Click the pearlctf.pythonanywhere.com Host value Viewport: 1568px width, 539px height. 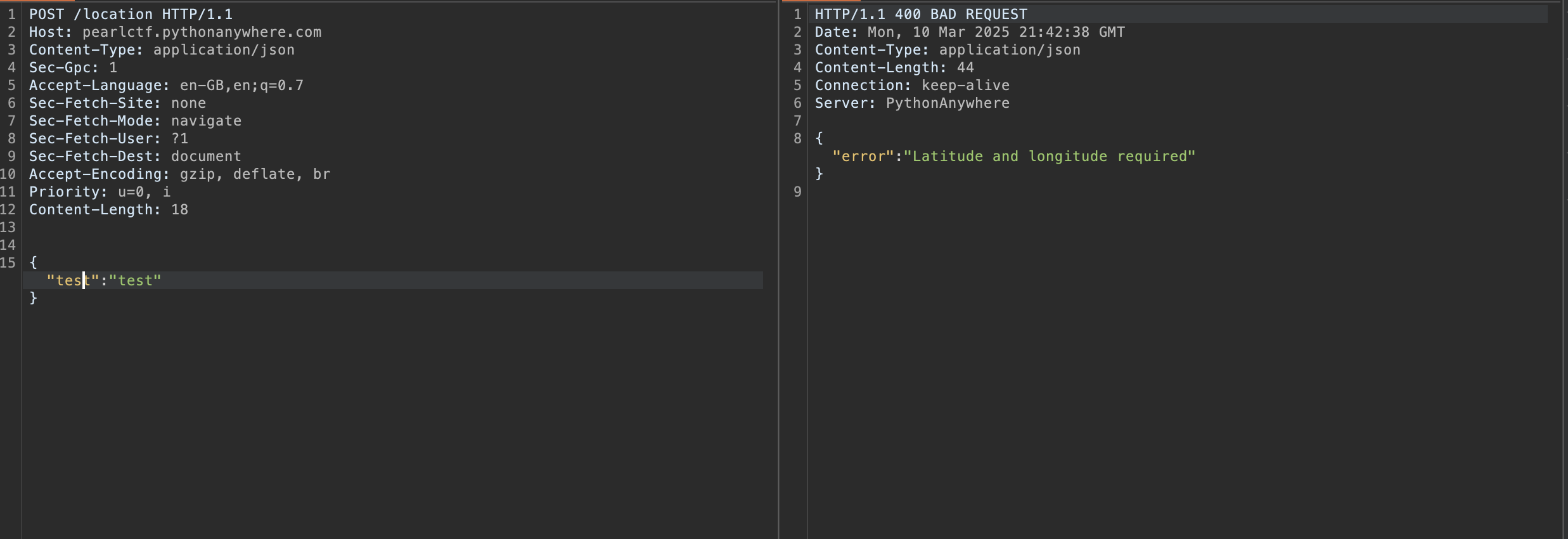click(x=202, y=32)
